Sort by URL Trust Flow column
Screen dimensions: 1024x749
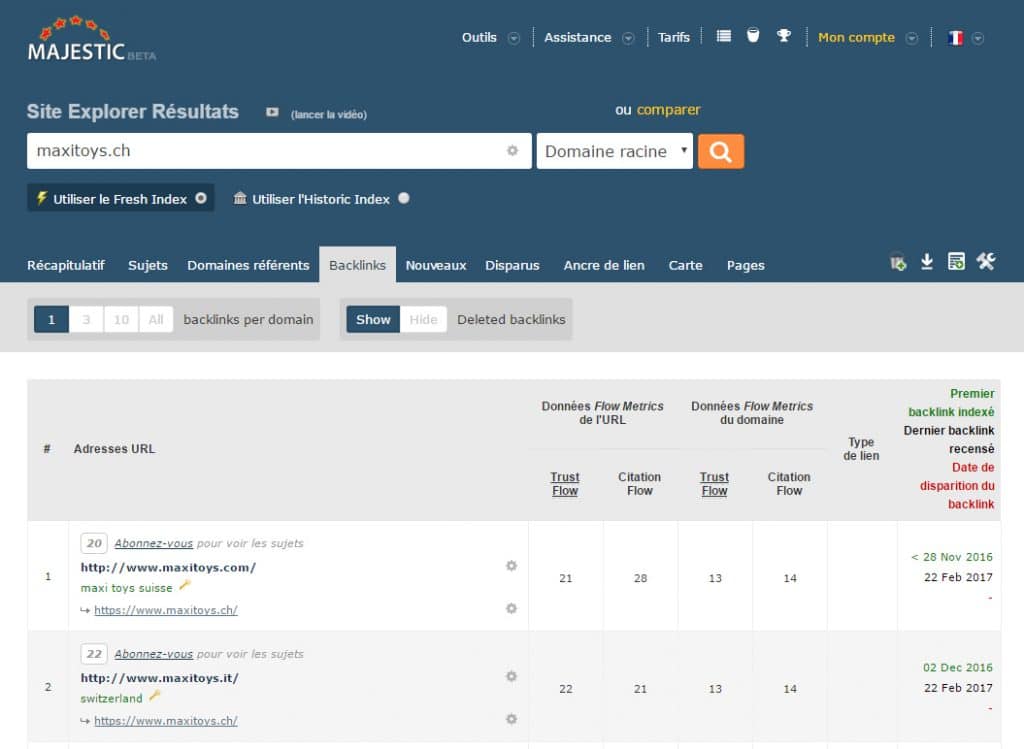(x=565, y=484)
